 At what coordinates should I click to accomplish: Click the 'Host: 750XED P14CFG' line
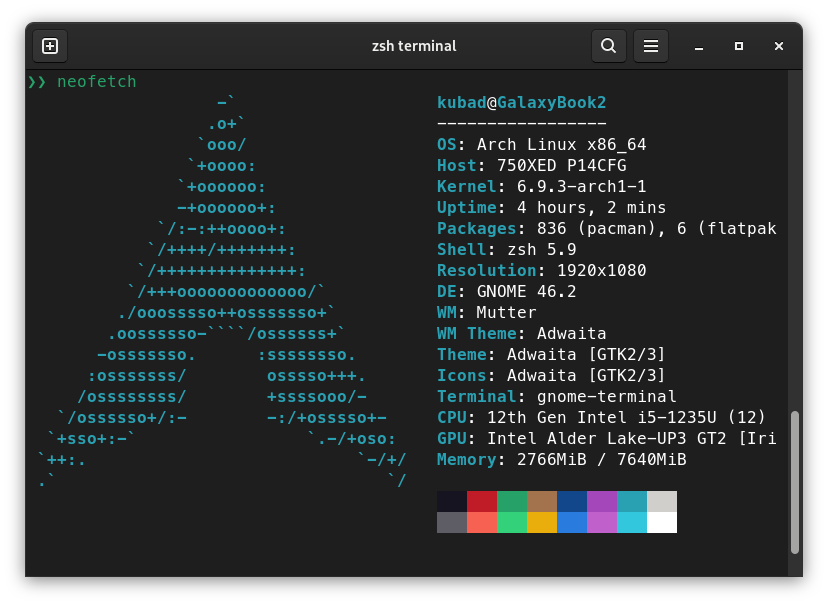click(531, 166)
